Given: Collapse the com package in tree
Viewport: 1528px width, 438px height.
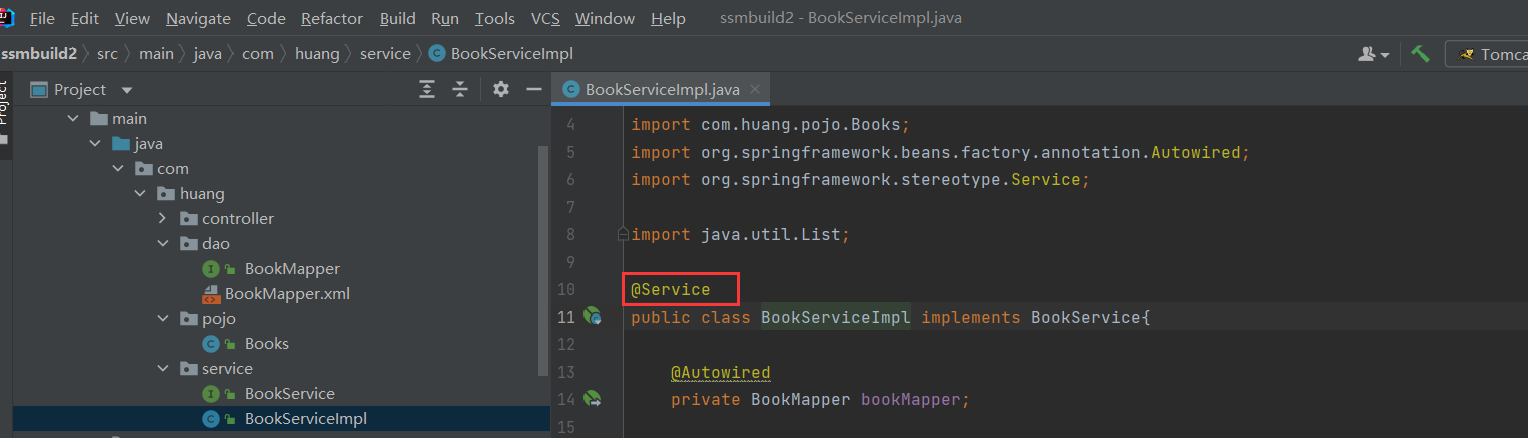Looking at the screenshot, I should click(119, 168).
